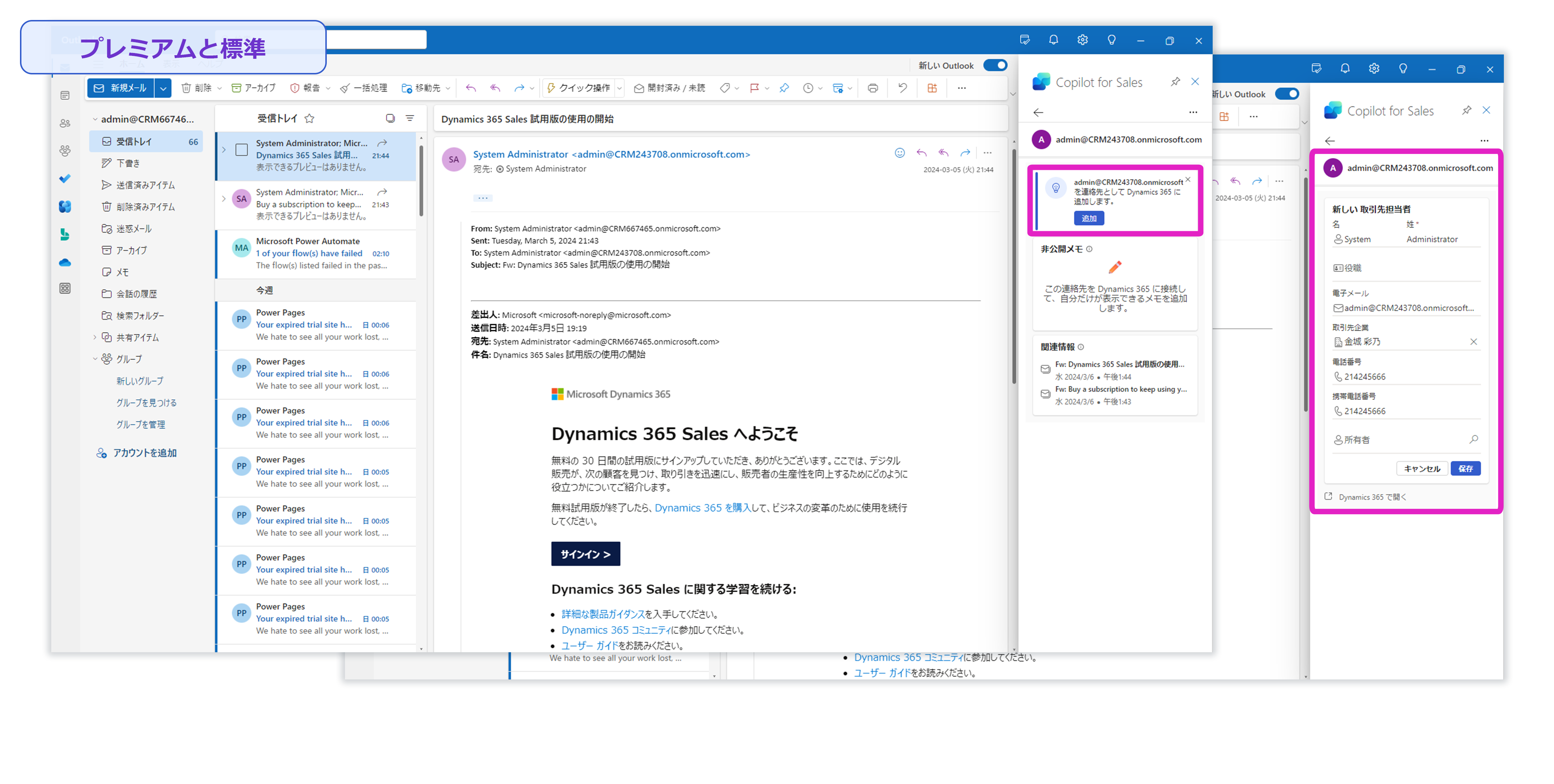Click the Dynamics 365 を購入 link
Screen dimensions: 1554x784
pos(703,508)
